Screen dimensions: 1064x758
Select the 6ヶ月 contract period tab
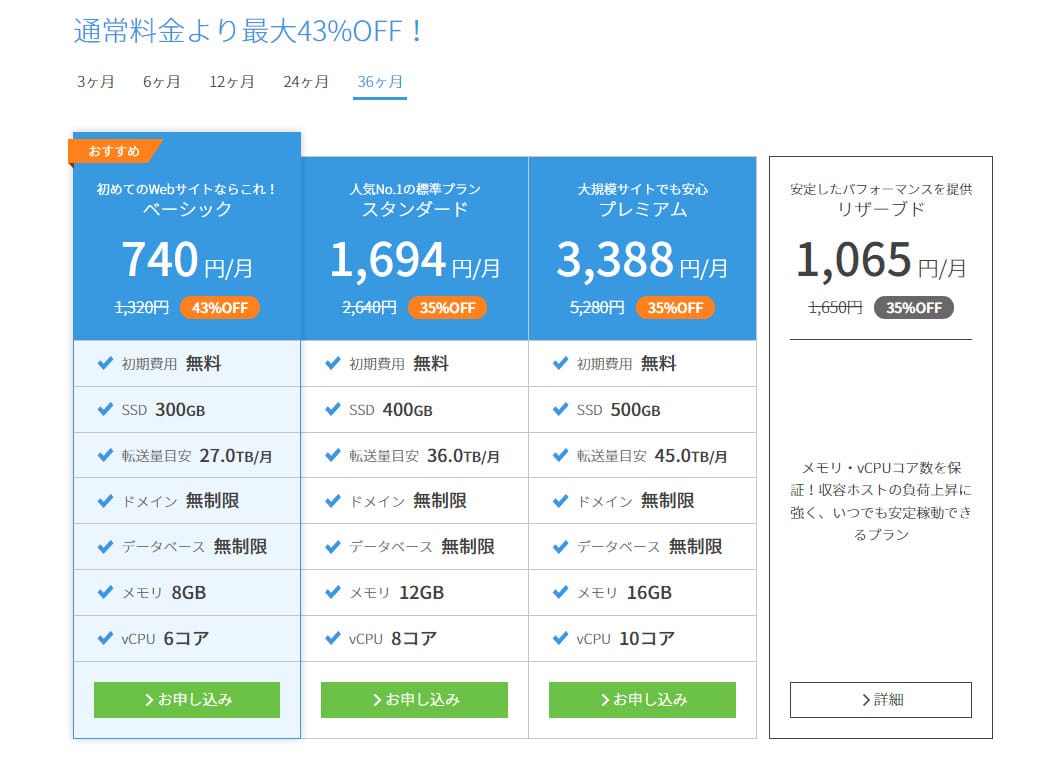[162, 82]
